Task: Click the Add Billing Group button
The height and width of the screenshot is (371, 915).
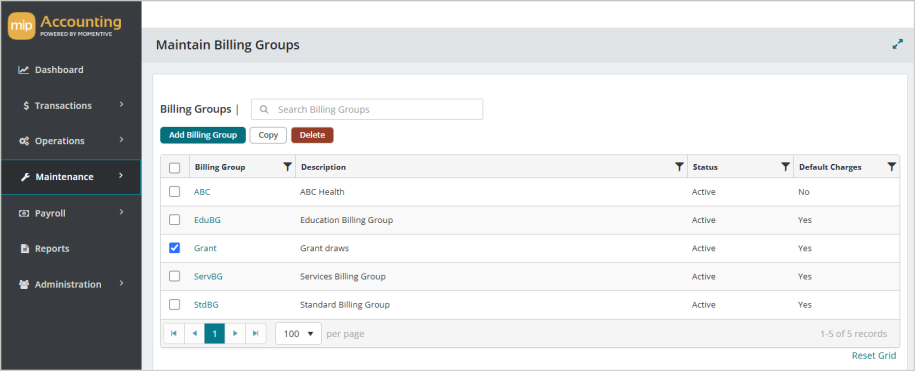Action: (x=203, y=135)
